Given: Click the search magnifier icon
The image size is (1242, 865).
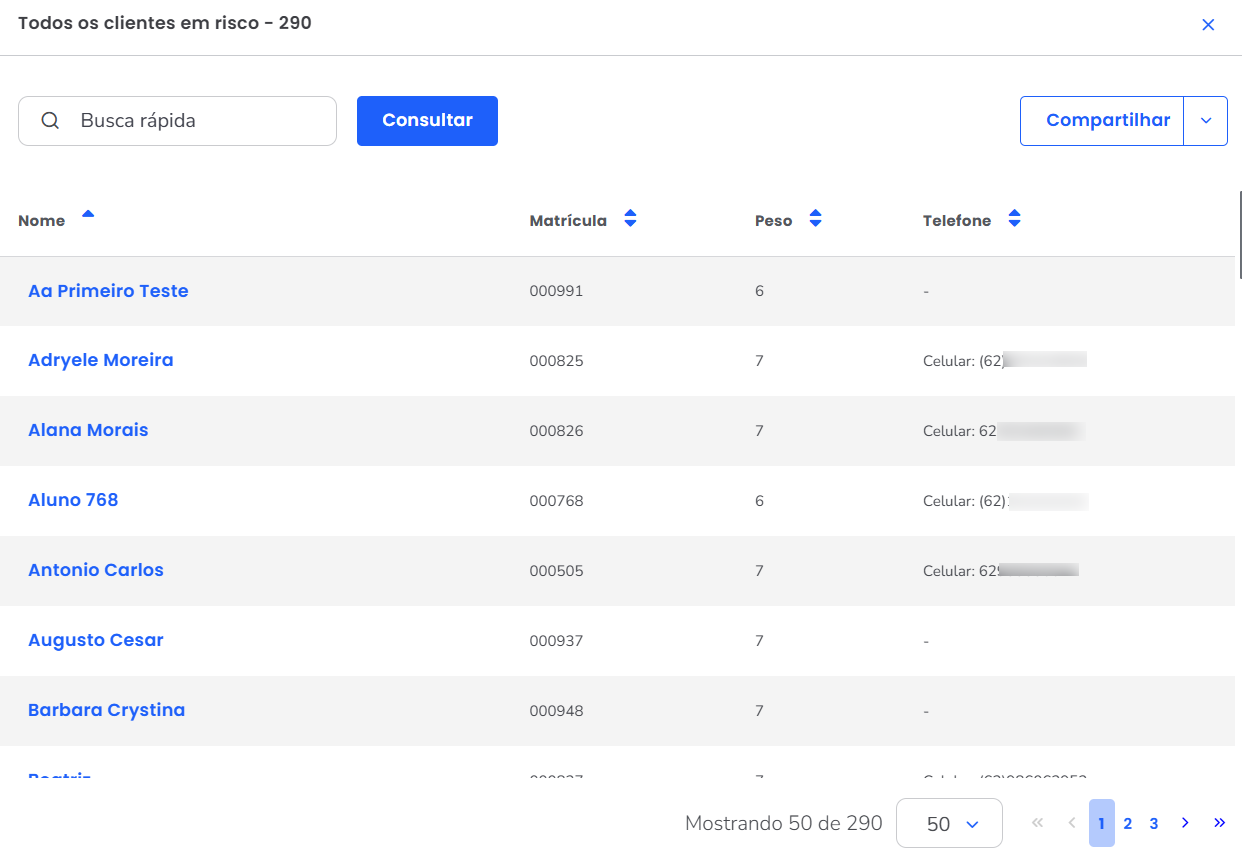Looking at the screenshot, I should point(50,121).
